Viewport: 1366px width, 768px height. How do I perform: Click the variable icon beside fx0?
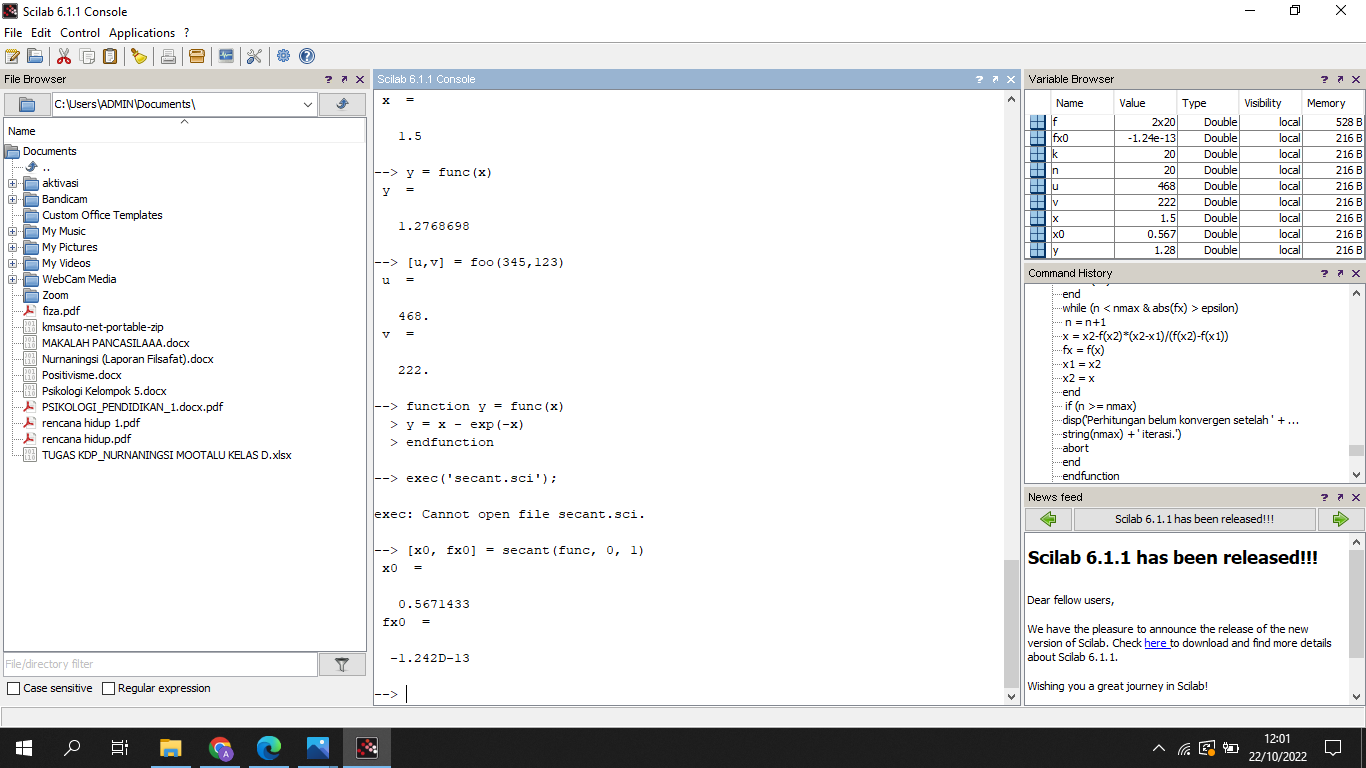tap(1037, 138)
